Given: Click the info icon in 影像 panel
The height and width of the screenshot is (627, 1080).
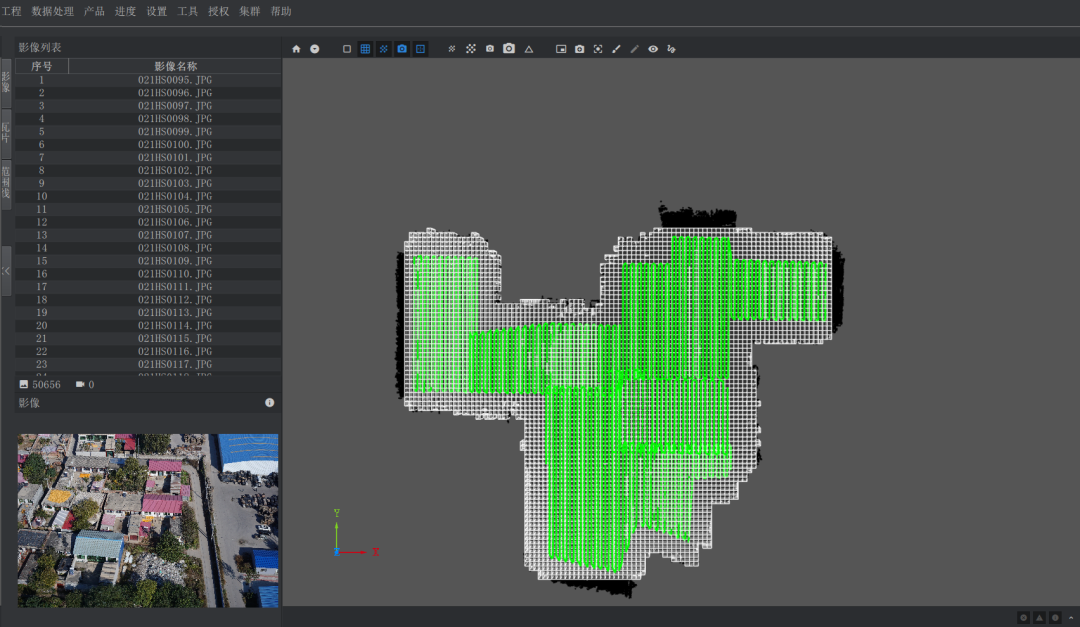Looking at the screenshot, I should coord(269,402).
